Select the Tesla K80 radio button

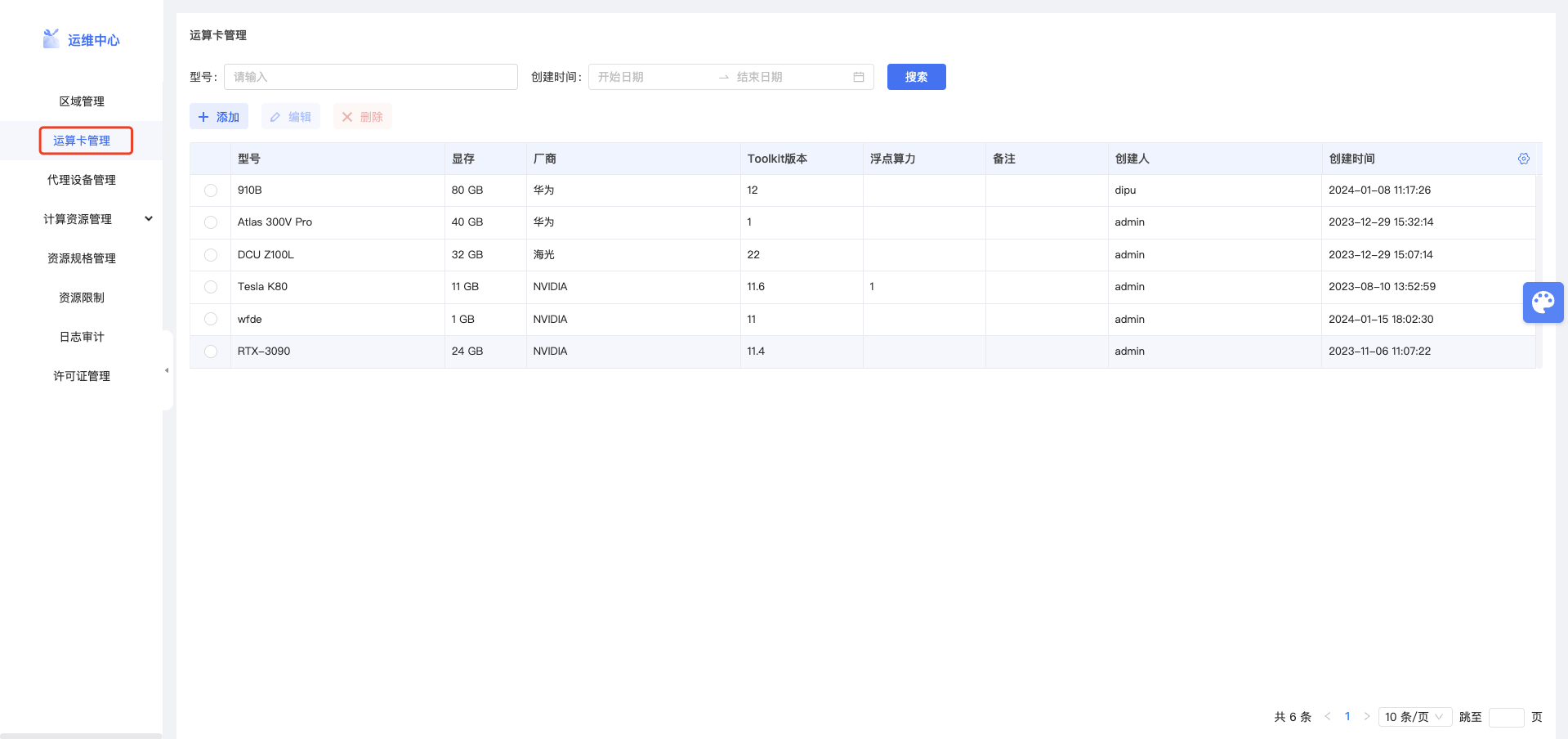[211, 287]
